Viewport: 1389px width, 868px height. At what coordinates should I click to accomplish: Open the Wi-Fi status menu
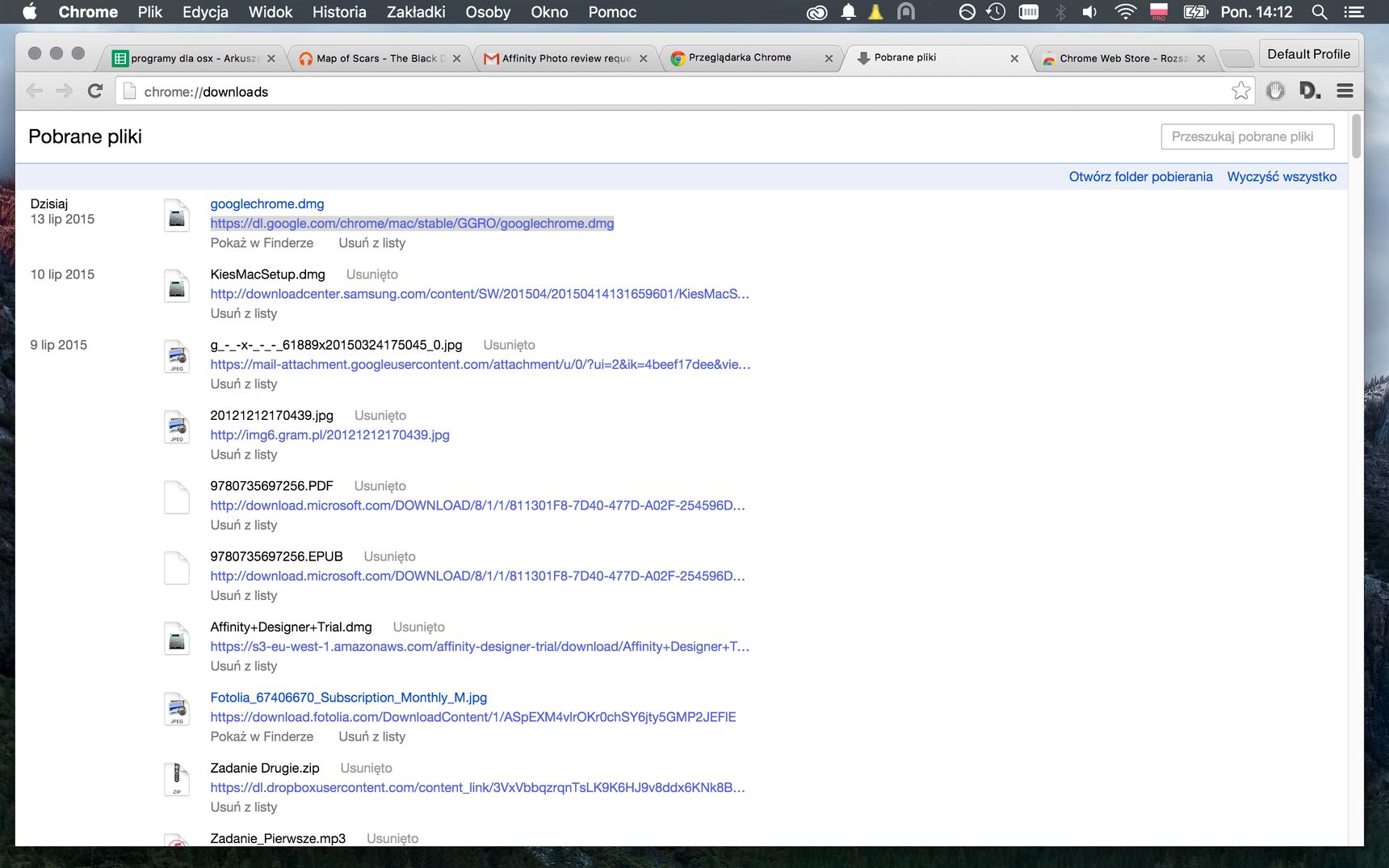(x=1125, y=11)
